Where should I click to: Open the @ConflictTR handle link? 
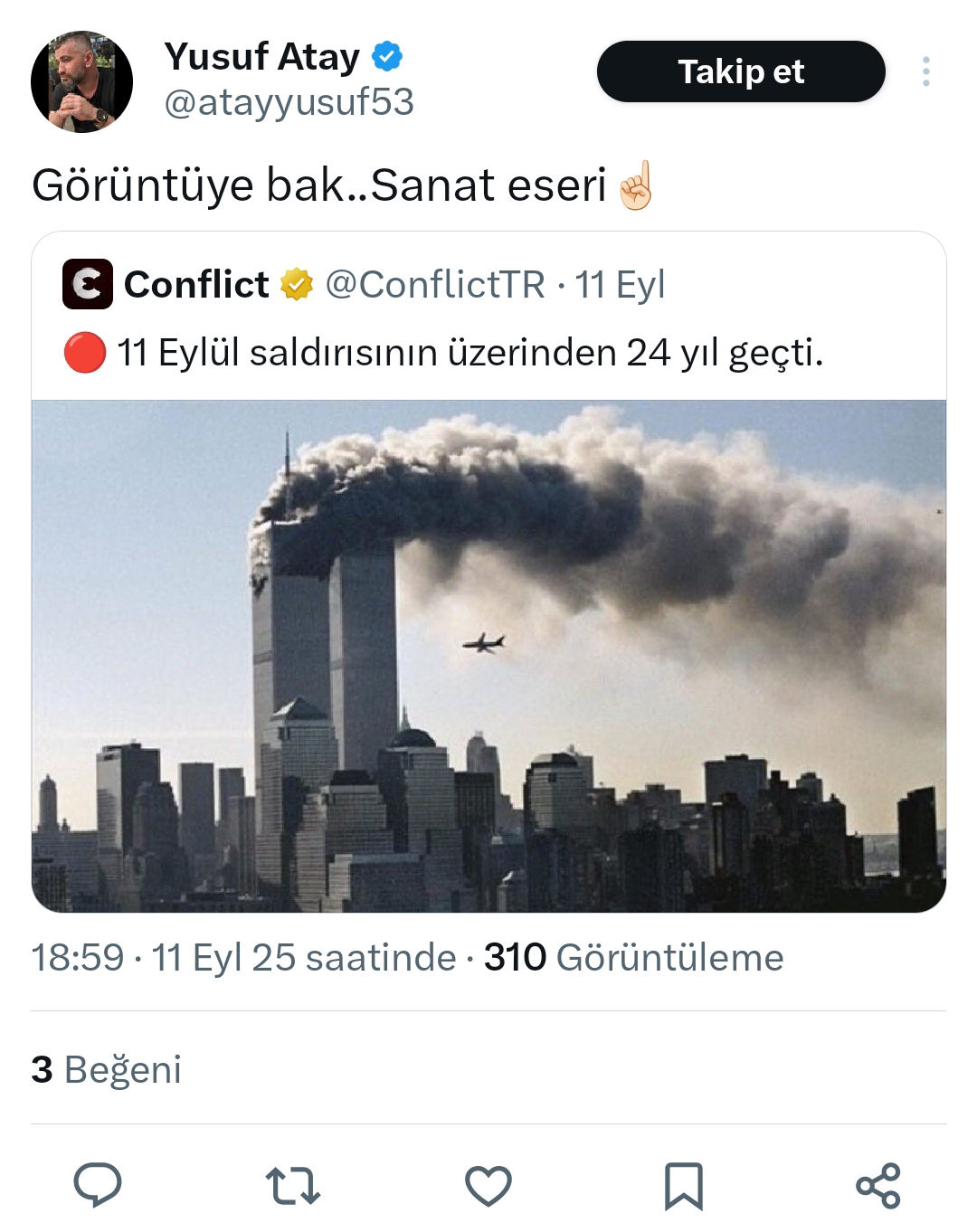click(435, 285)
